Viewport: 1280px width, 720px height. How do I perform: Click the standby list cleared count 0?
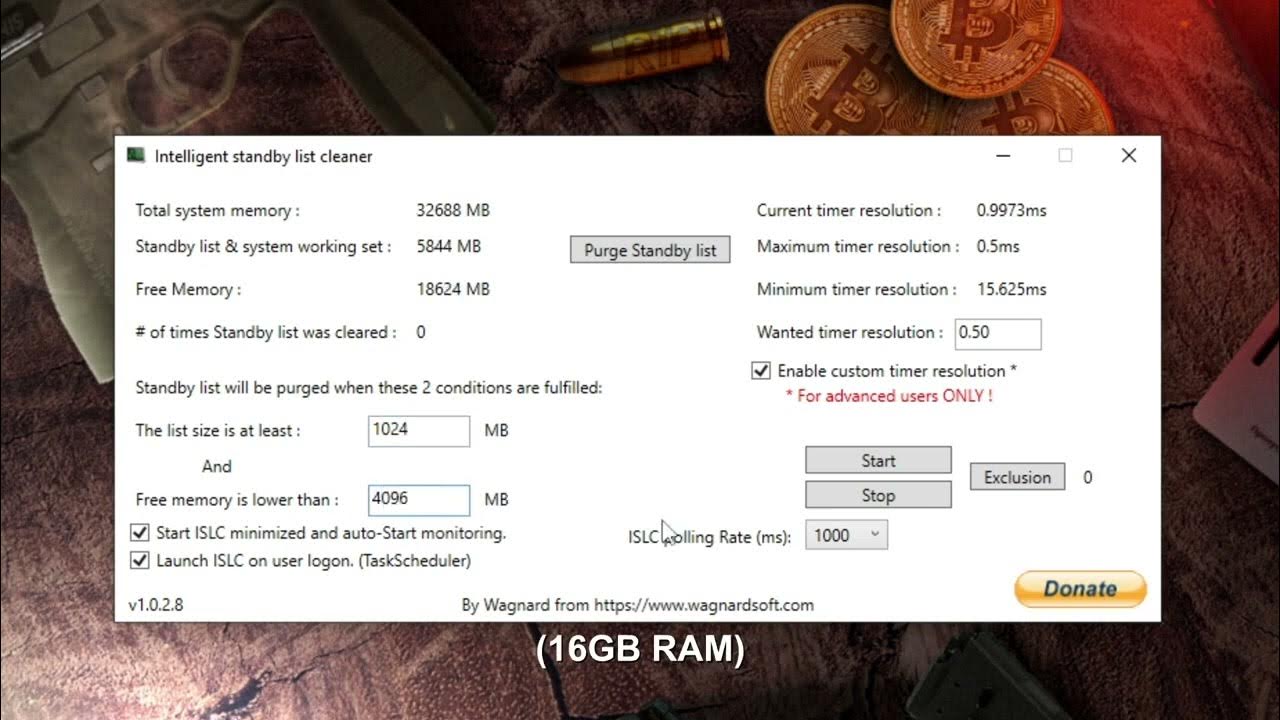click(x=420, y=332)
